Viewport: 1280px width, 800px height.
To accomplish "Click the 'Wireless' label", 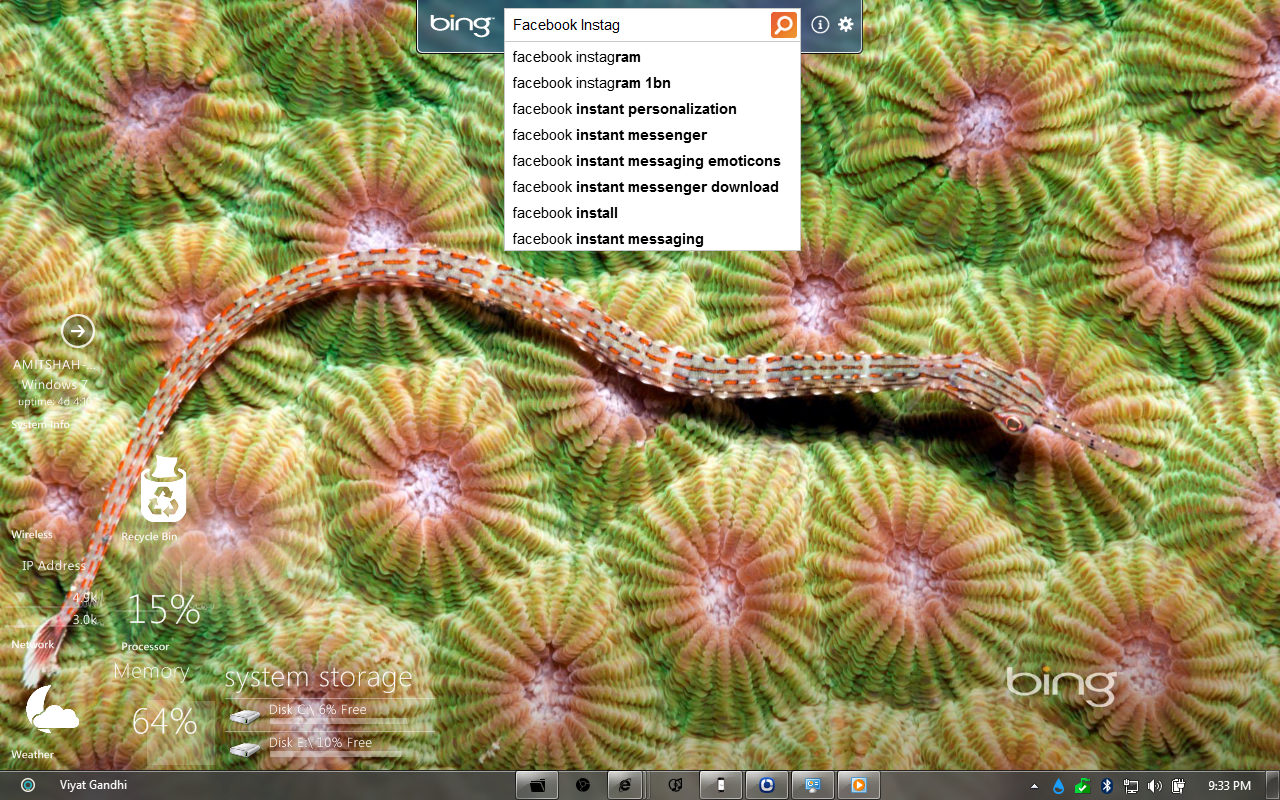I will click(x=32, y=534).
